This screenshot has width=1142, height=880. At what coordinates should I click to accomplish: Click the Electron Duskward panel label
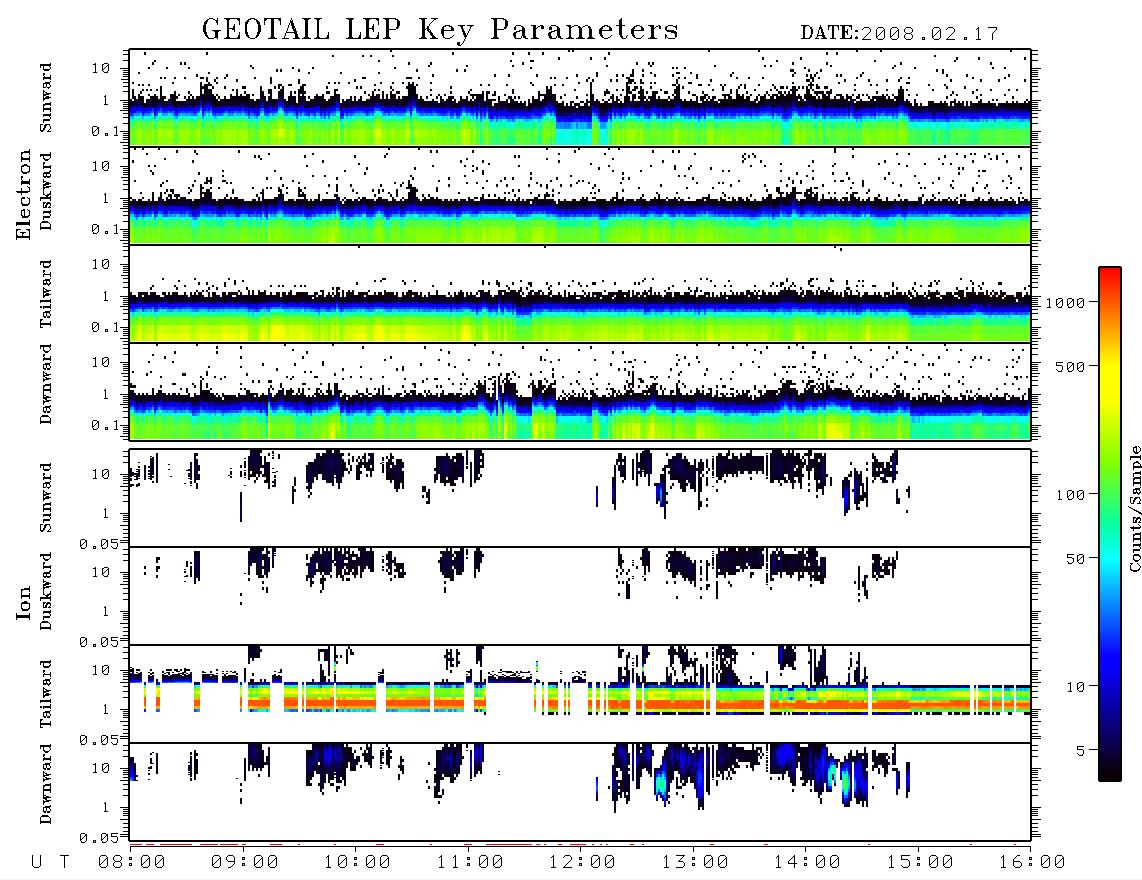46,191
